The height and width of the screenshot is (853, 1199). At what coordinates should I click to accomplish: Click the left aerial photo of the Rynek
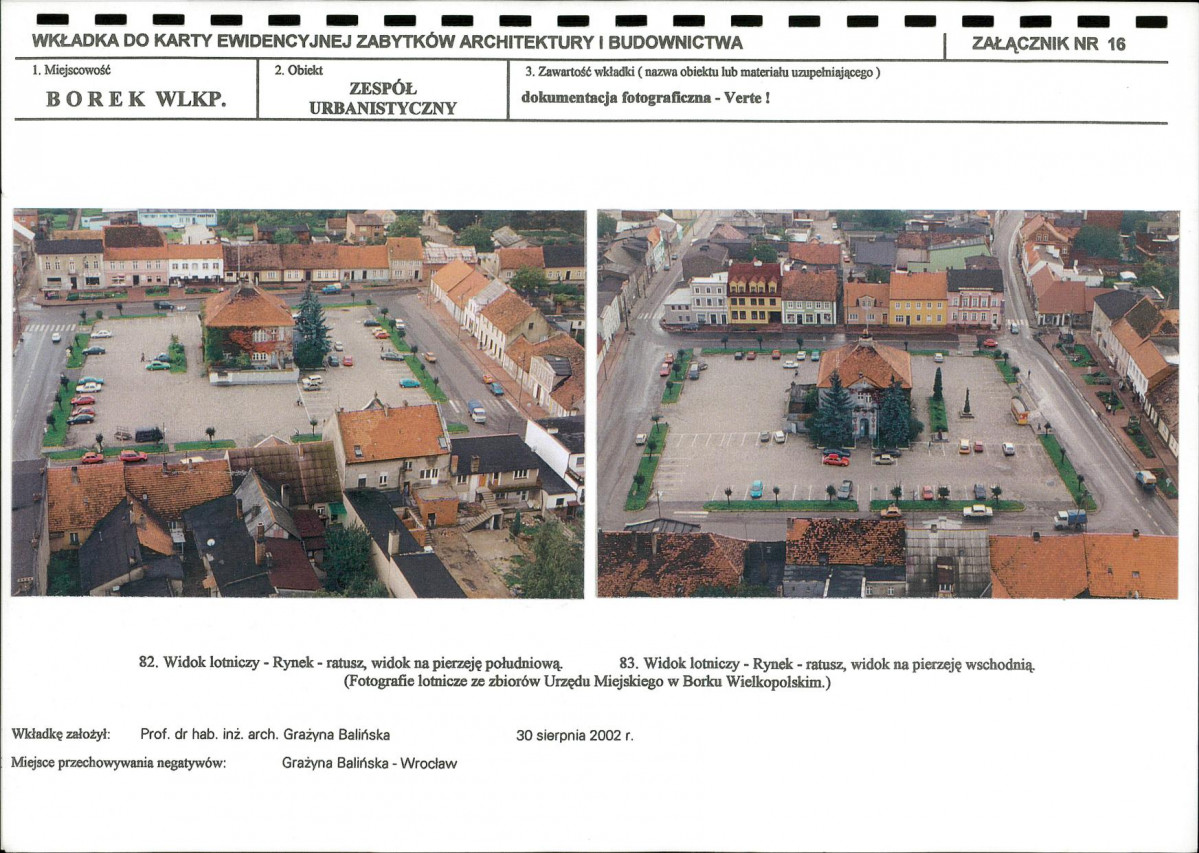[x=298, y=404]
